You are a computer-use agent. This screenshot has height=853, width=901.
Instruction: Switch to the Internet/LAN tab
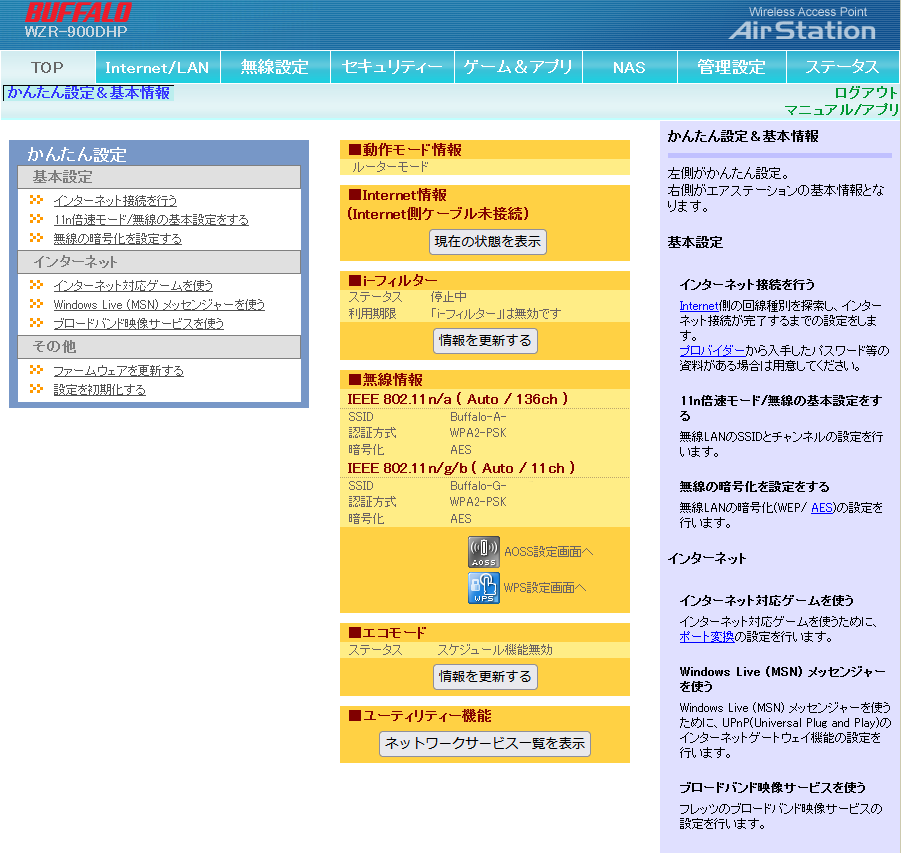point(157,66)
